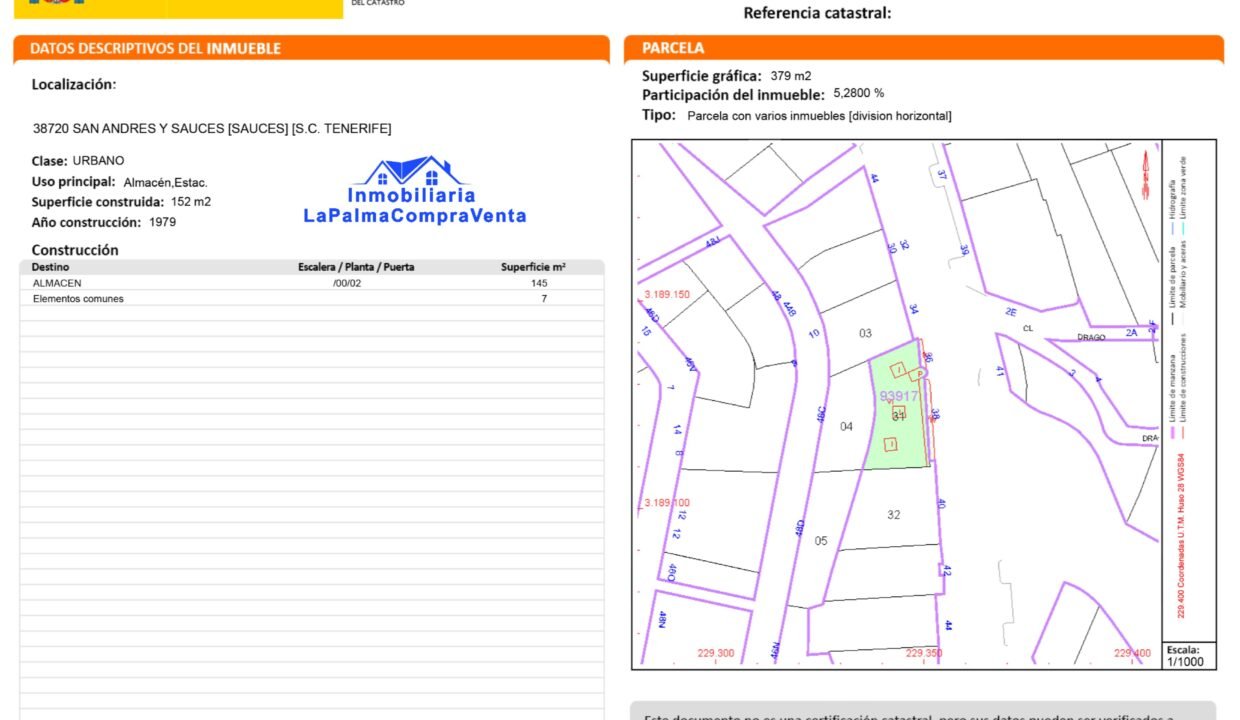Viewport: 1240px width, 720px height.
Task: Select the address '38720 SAN ANDRES Y SAUCES'
Action: 129,129
